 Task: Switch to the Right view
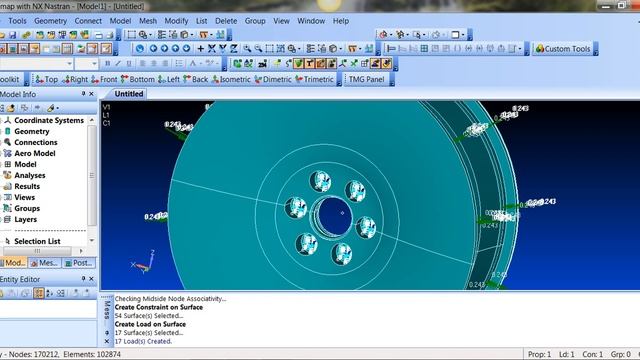75,79
